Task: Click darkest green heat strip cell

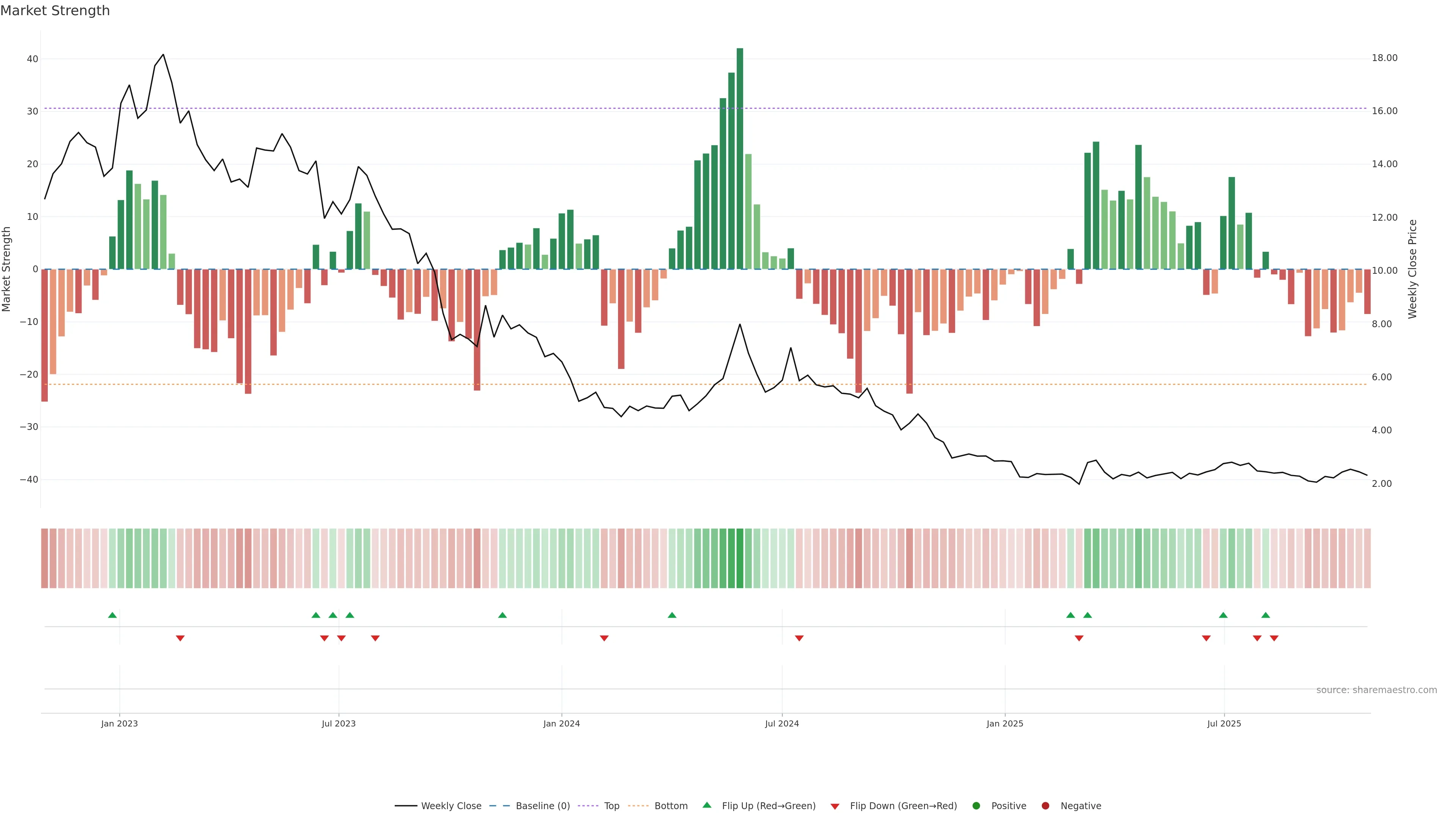Action: tap(740, 559)
